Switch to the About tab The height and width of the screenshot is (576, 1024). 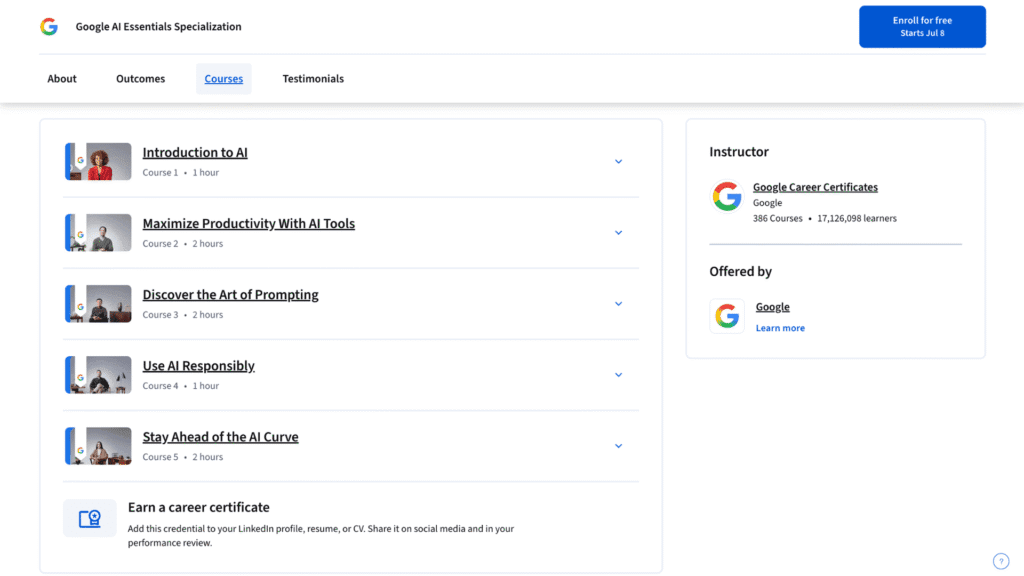coord(62,78)
